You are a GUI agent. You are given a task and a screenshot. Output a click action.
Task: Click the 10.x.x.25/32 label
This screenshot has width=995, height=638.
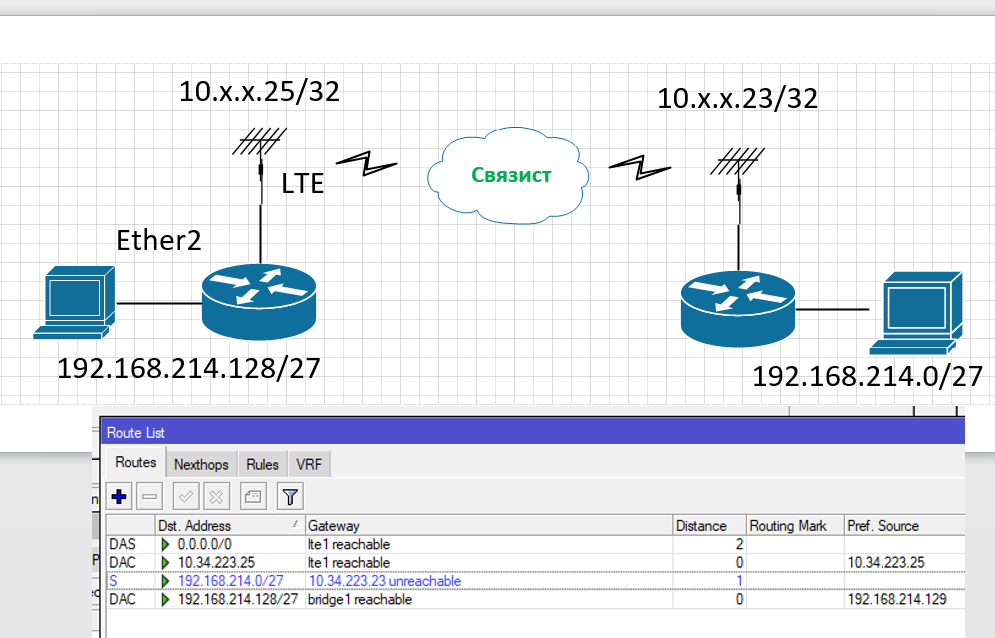pos(259,91)
